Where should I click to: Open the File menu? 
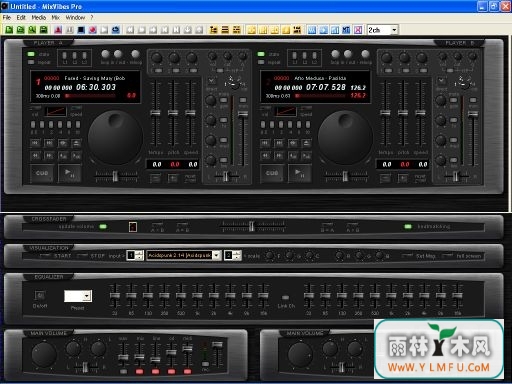pos(7,17)
